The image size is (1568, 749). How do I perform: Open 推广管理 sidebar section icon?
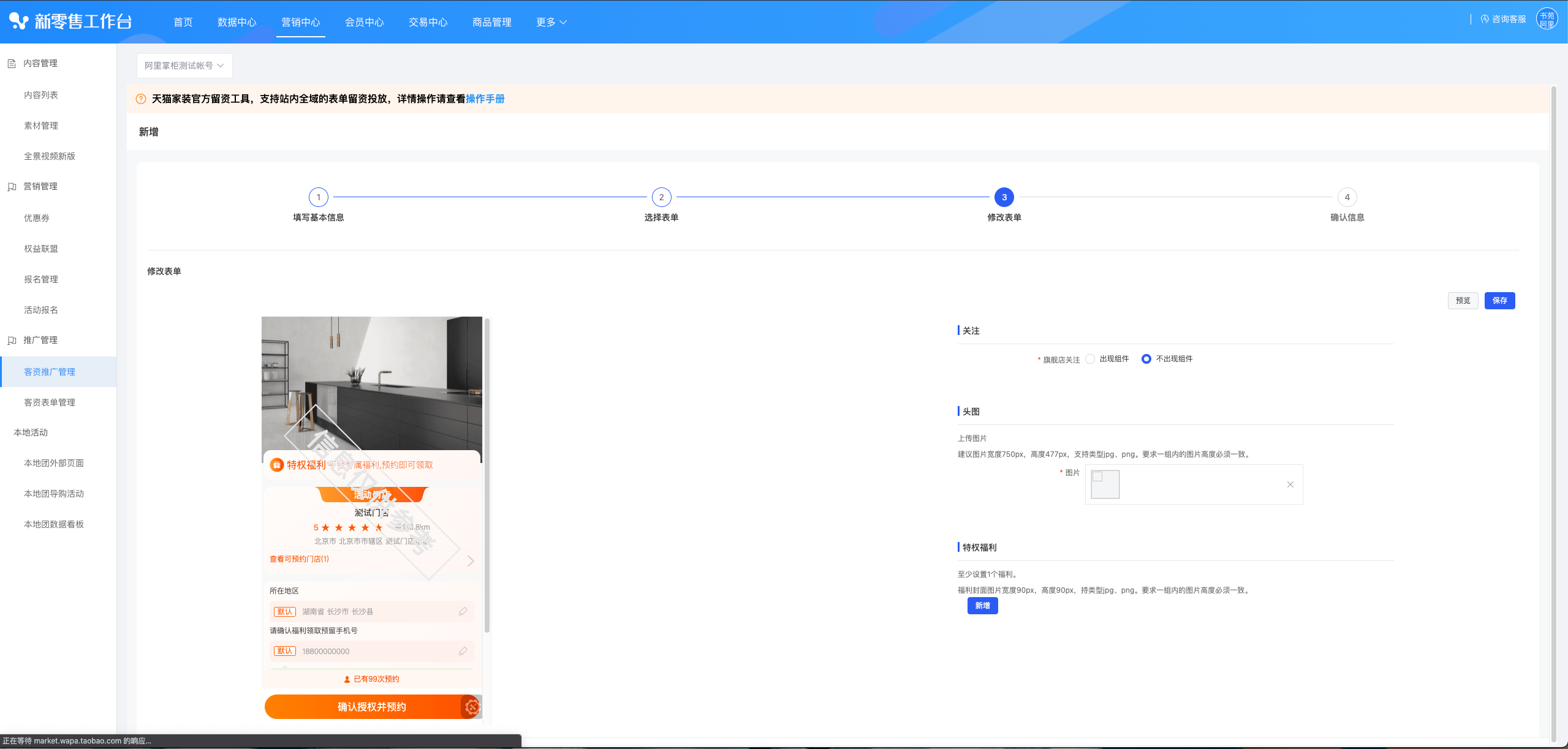click(x=12, y=341)
